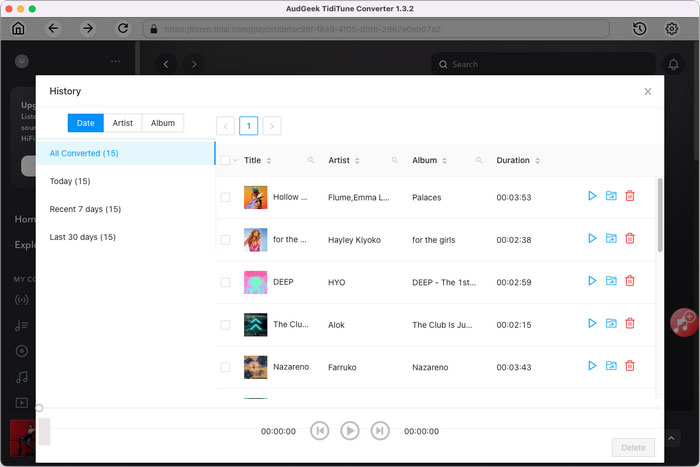Delete the Hollow track record
The height and width of the screenshot is (467, 700).
coord(630,196)
